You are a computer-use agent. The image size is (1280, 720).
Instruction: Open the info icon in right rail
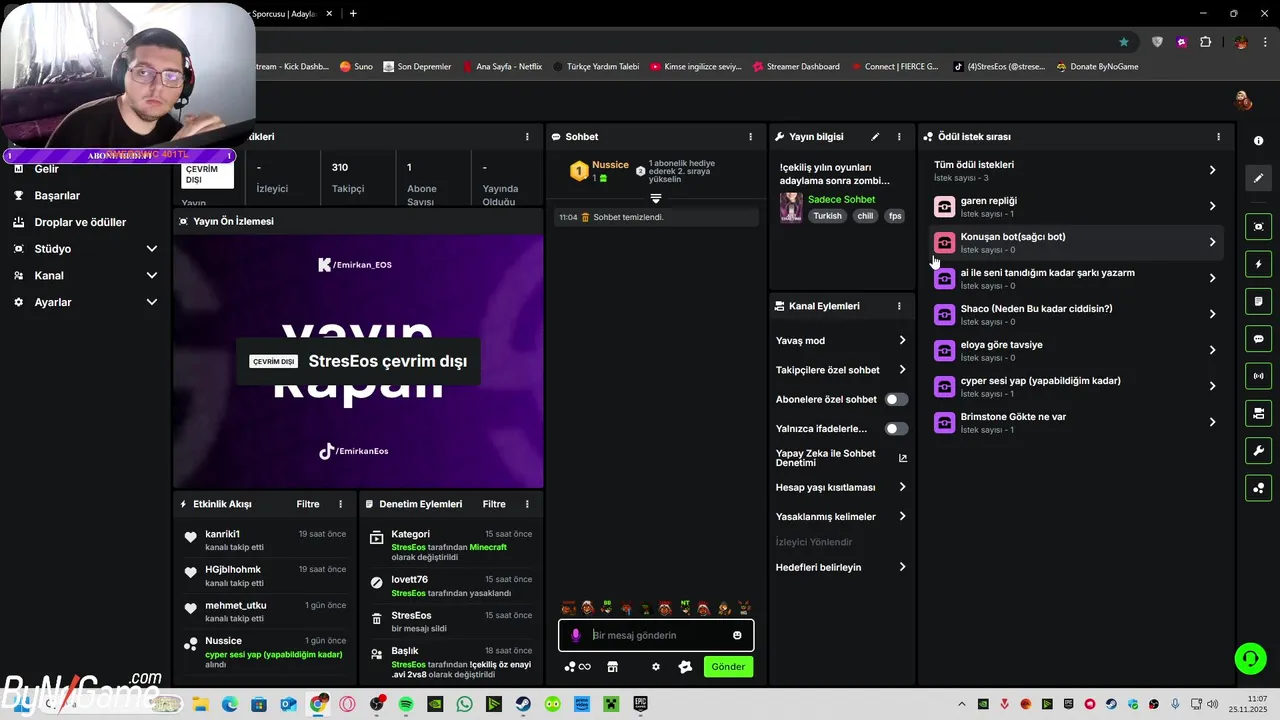coord(1258,141)
